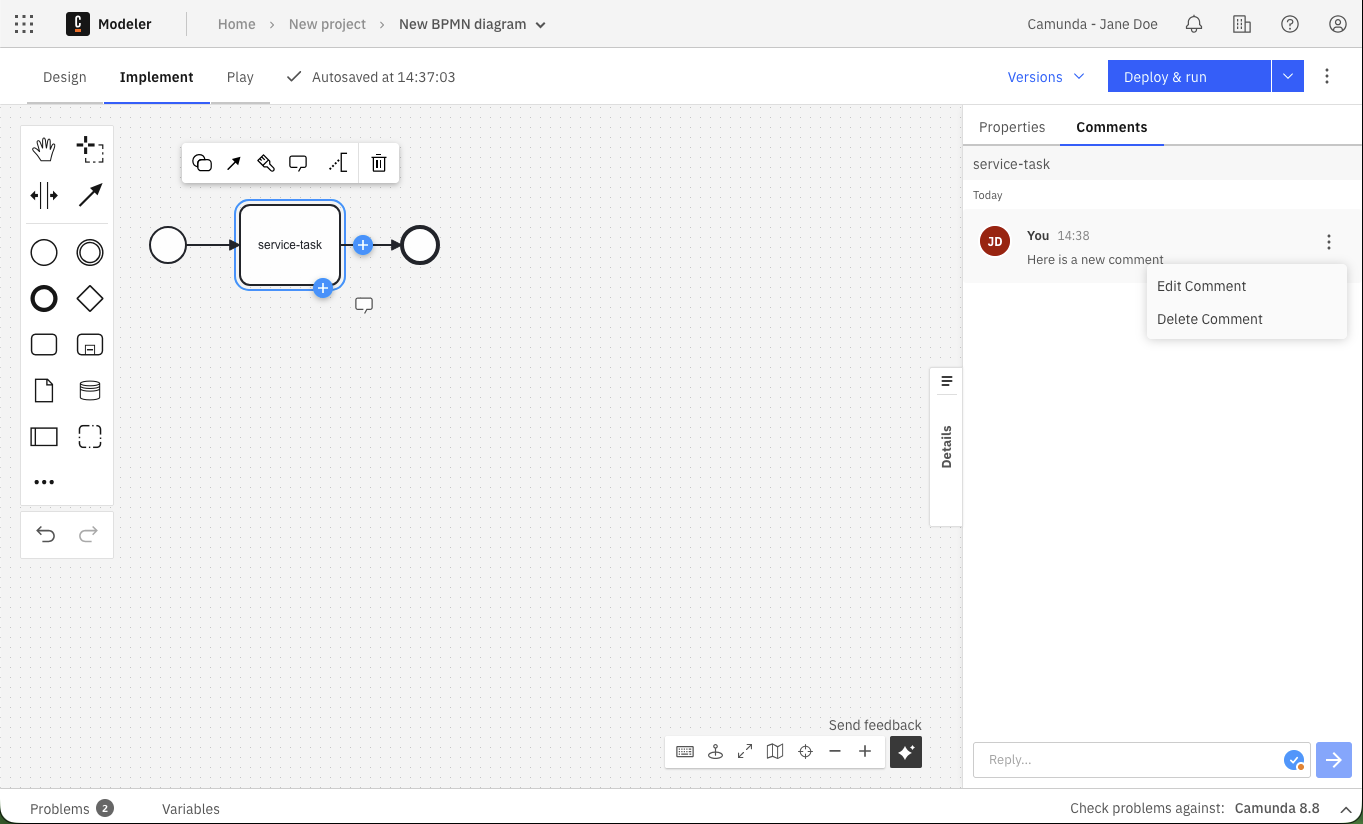Open the minimap icon in the canvas toolbar
Image resolution: width=1363 pixels, height=824 pixels.
pos(775,751)
